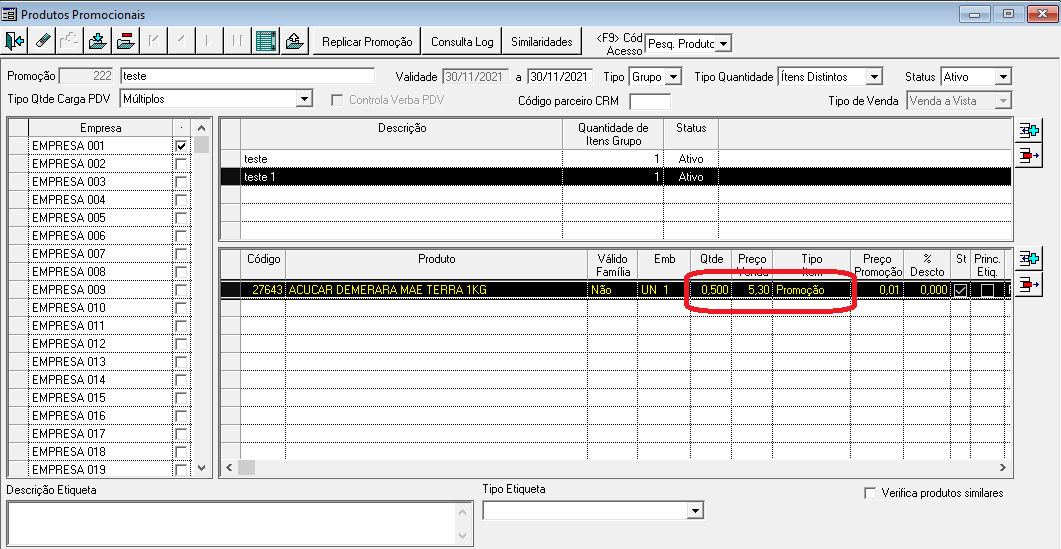Check the EMPRESA 009 checkbox
Viewport: 1061px width, 549px height.
(x=181, y=290)
